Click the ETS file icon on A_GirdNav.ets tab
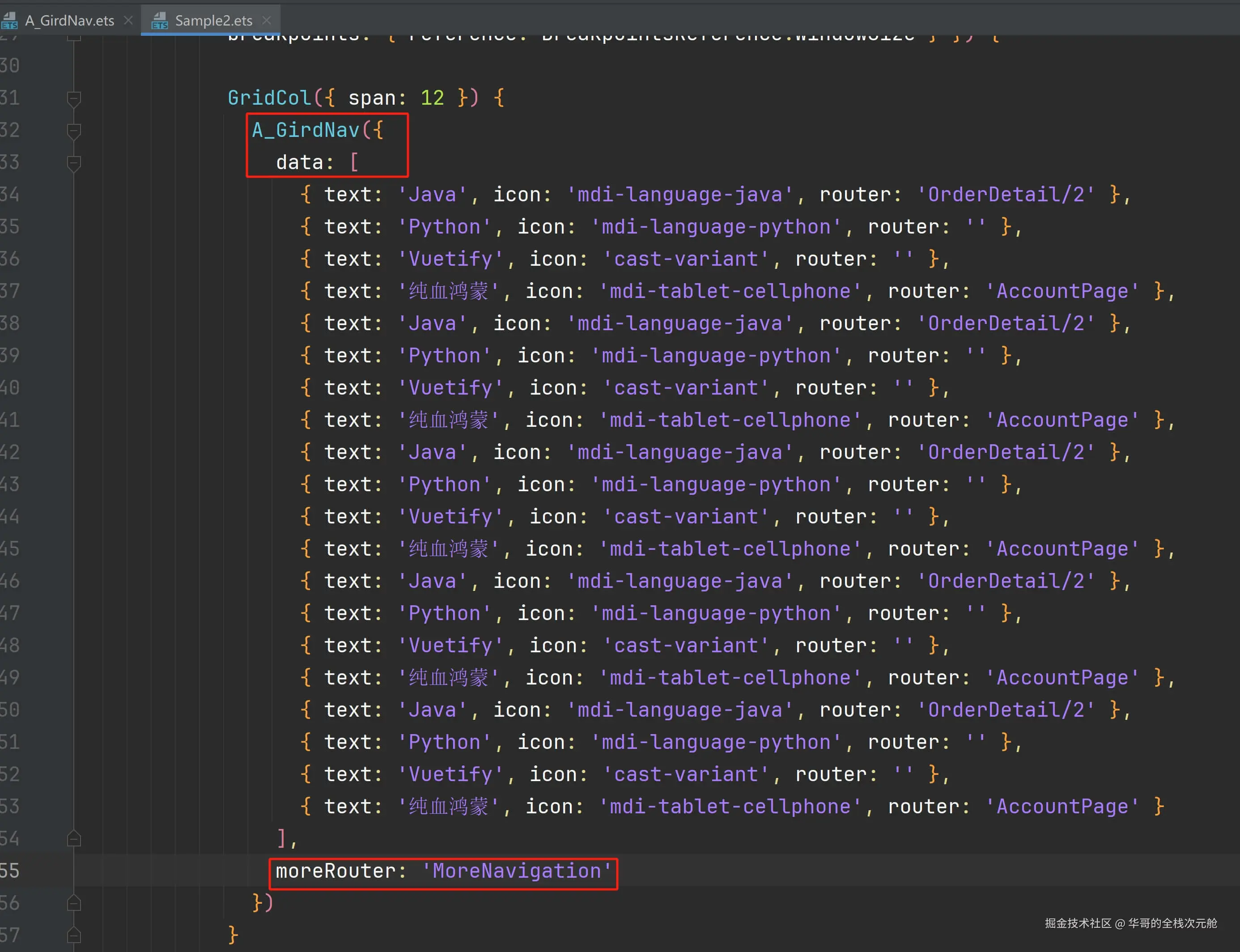This screenshot has width=1240, height=952. click(10, 21)
